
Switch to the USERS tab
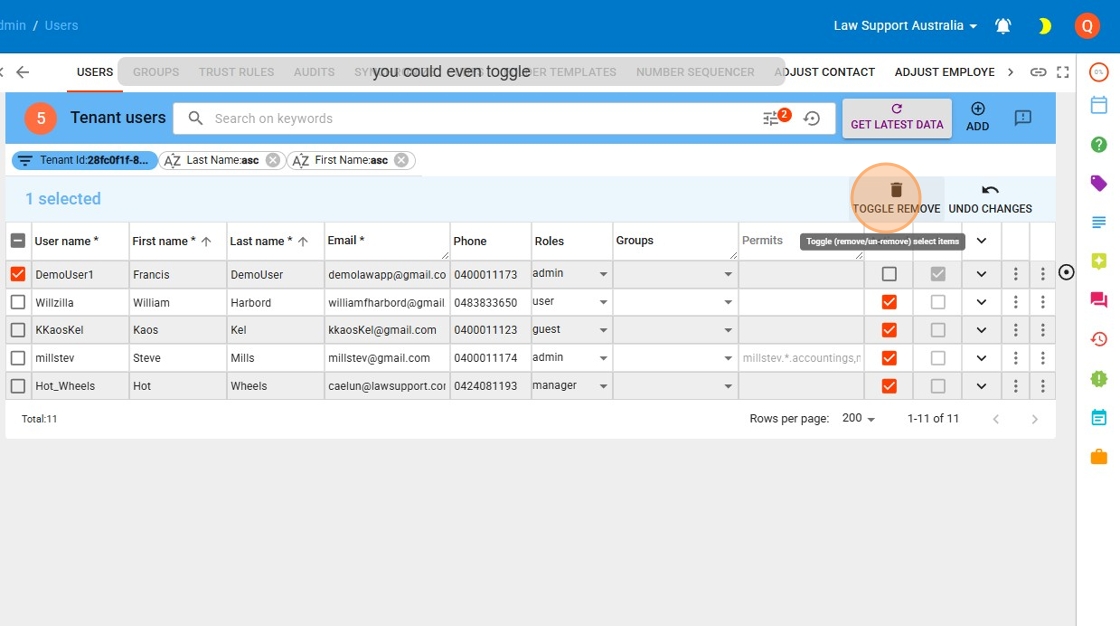95,72
